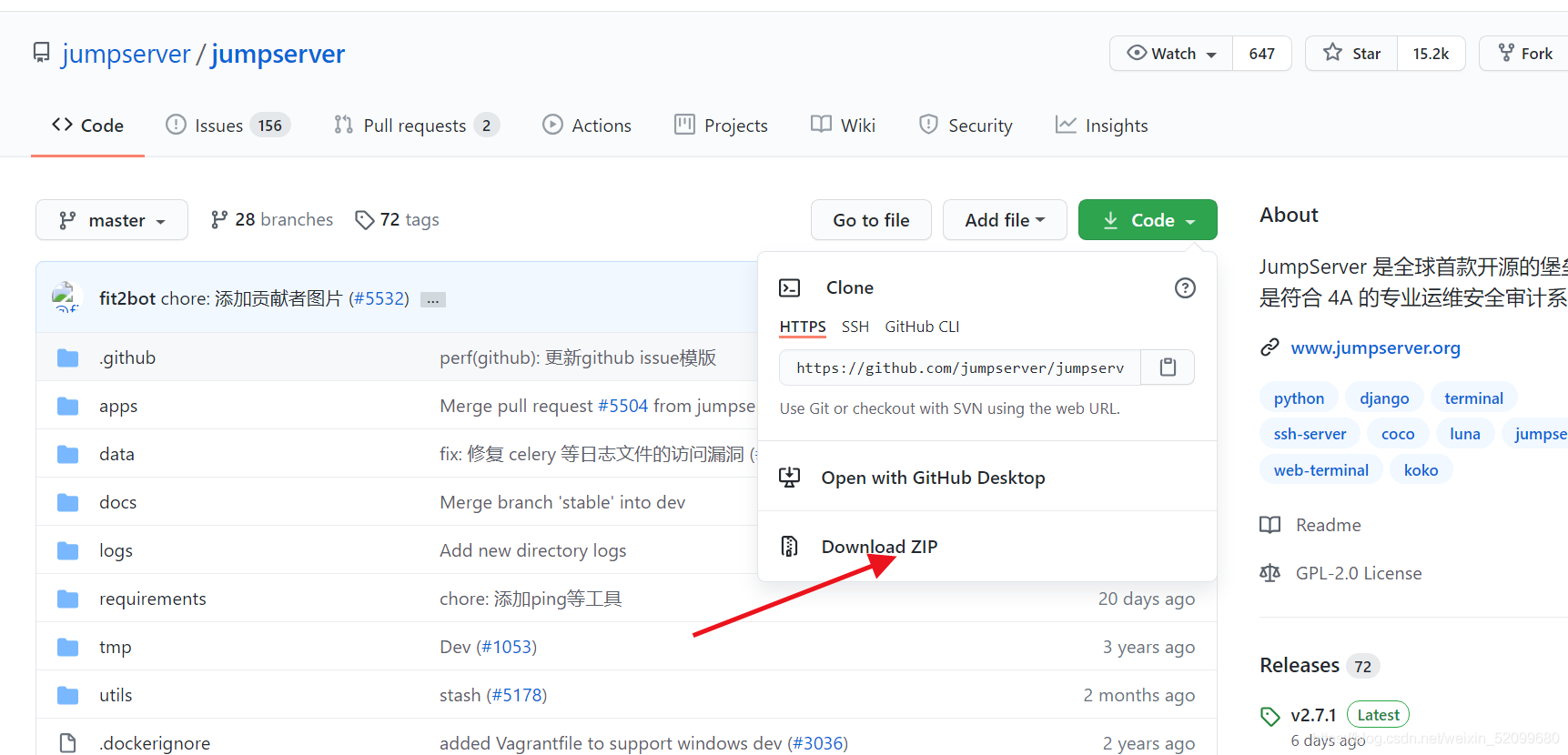The width and height of the screenshot is (1568, 755).
Task: Open the jumpserver owner link
Action: [x=126, y=54]
